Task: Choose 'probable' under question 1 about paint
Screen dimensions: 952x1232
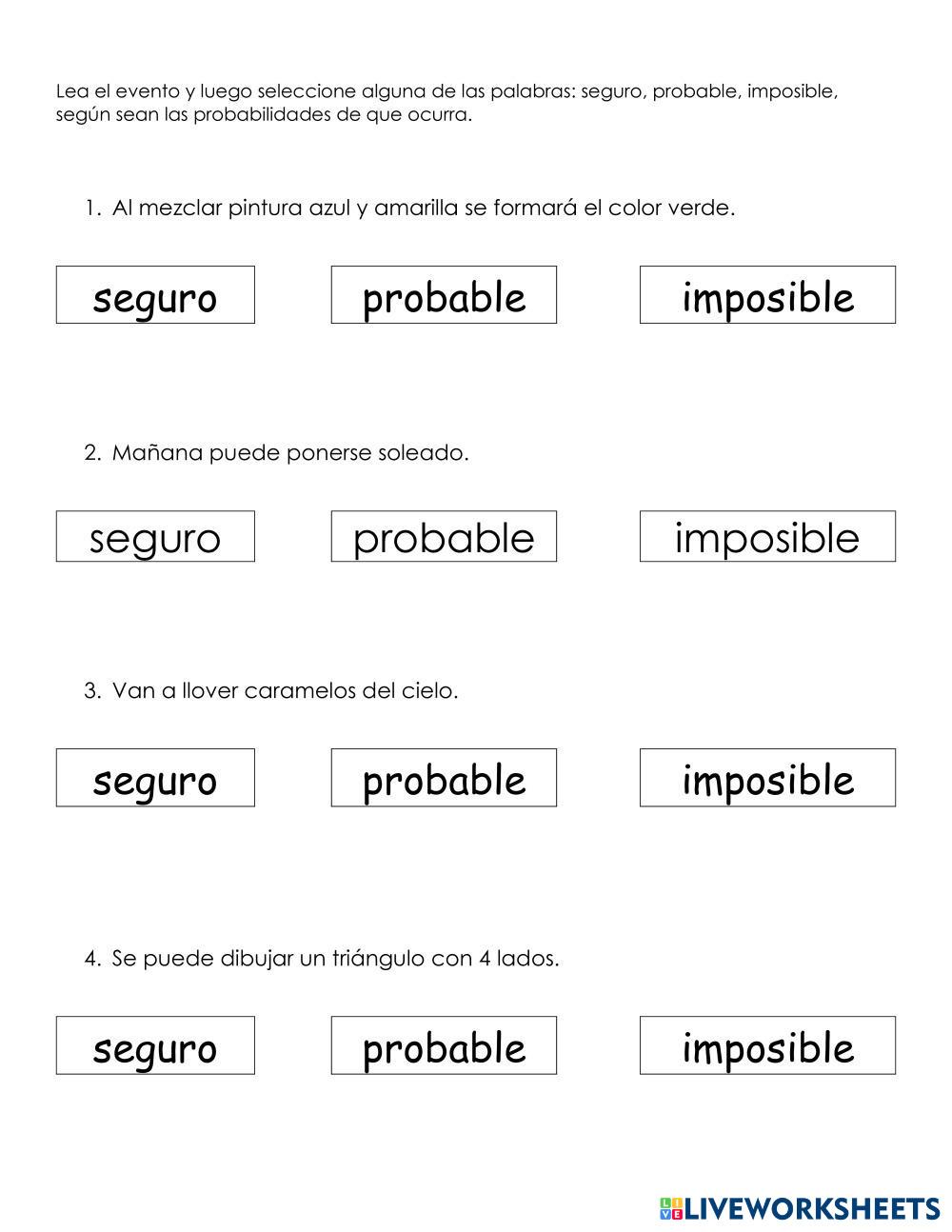Action: click(444, 295)
